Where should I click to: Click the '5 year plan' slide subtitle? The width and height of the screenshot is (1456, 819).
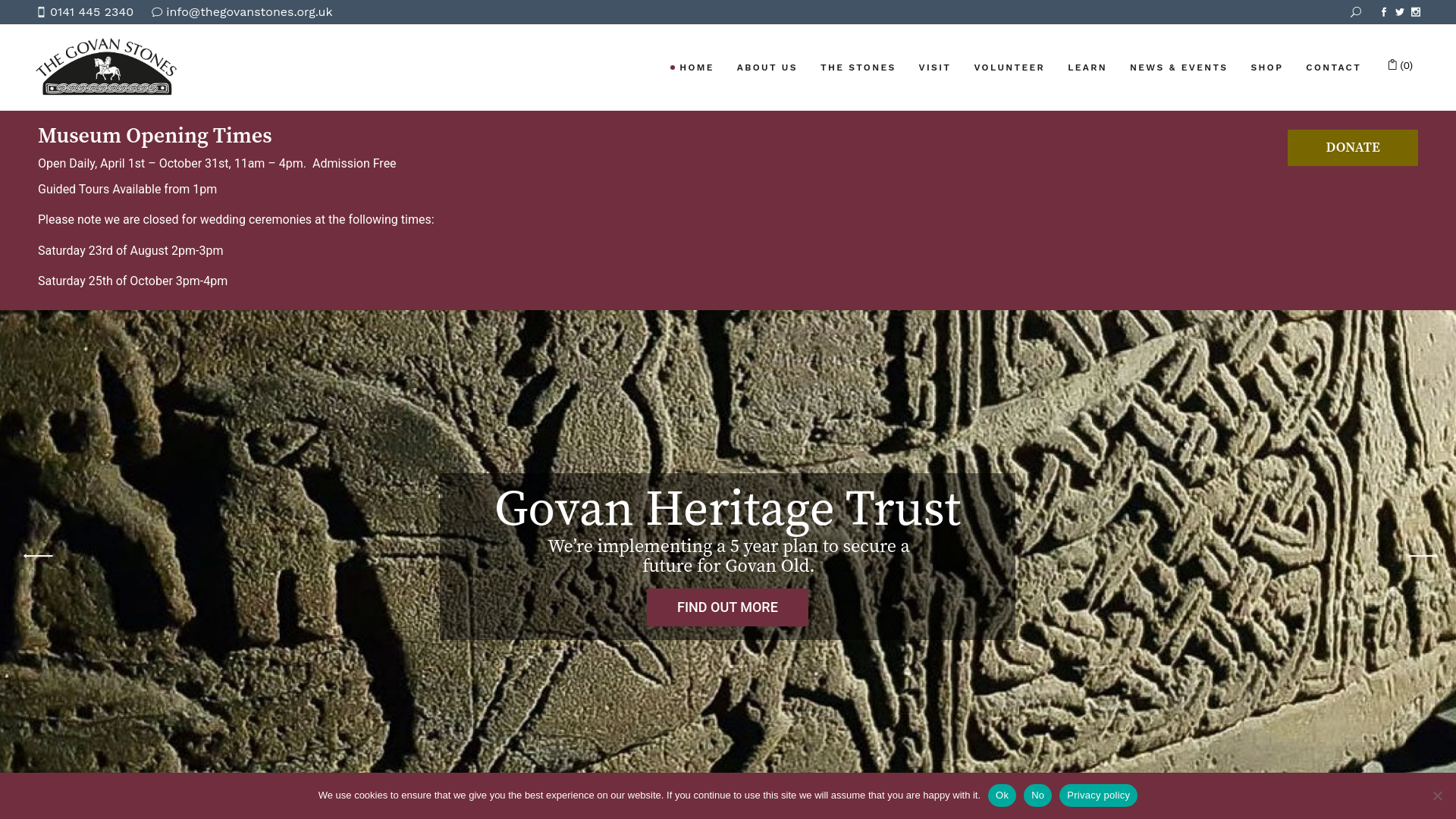click(x=728, y=557)
